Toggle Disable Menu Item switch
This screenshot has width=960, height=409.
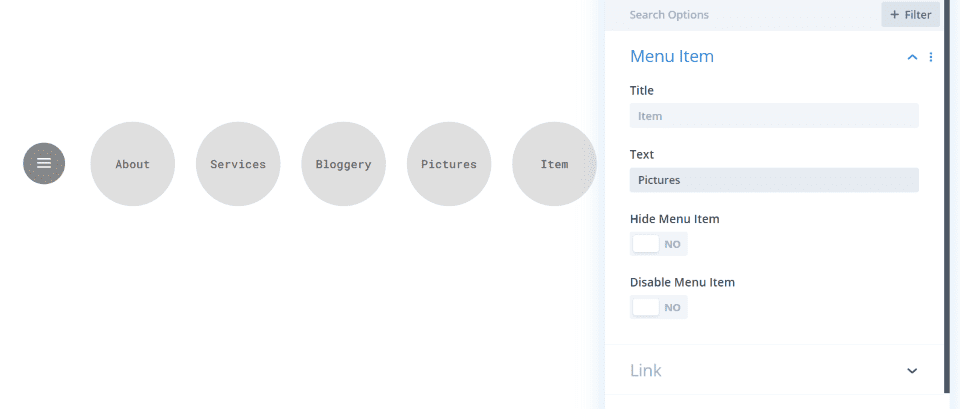(x=659, y=307)
